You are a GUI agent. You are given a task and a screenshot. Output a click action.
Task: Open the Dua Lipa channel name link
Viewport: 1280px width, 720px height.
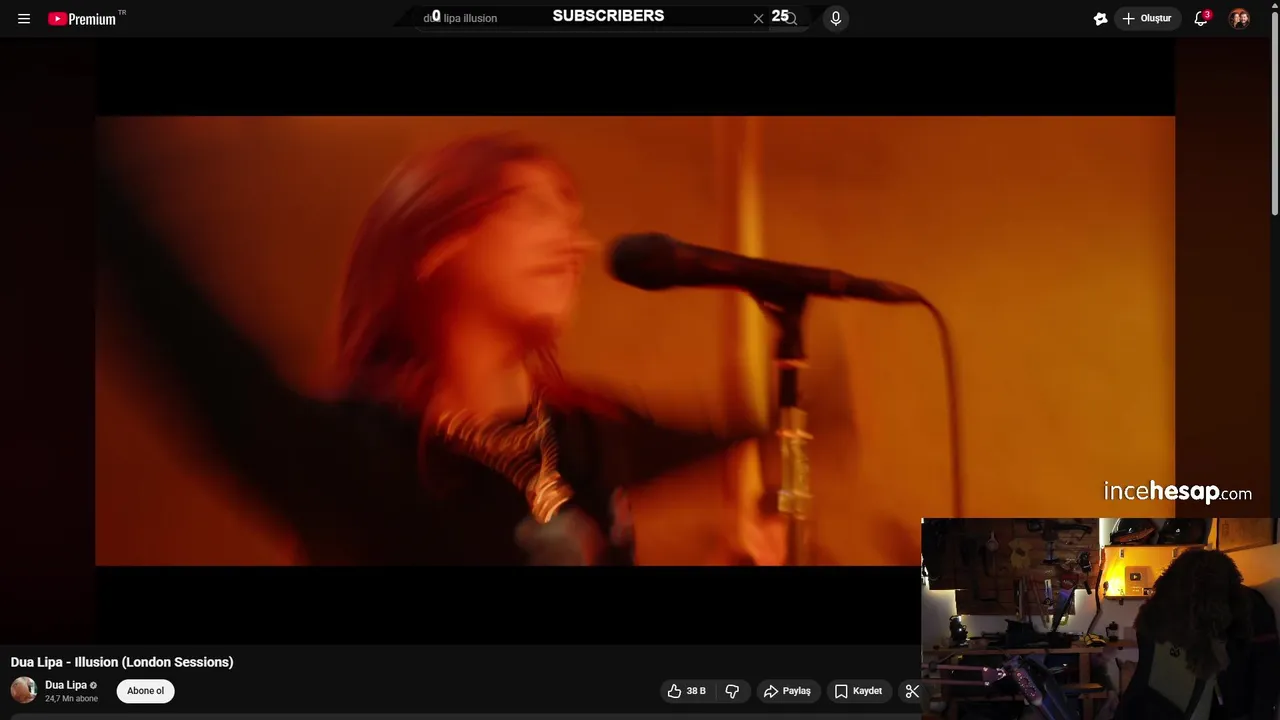[66, 685]
